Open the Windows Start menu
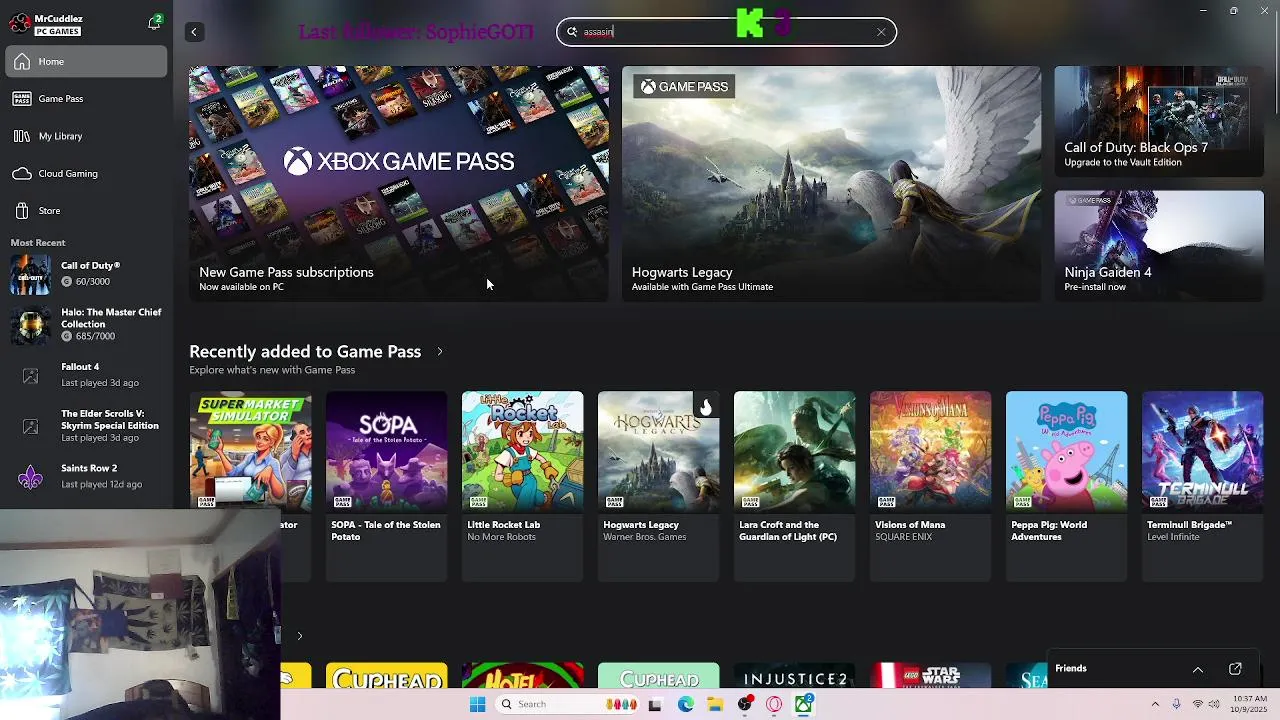Screen dimensions: 1280x720 [477, 705]
